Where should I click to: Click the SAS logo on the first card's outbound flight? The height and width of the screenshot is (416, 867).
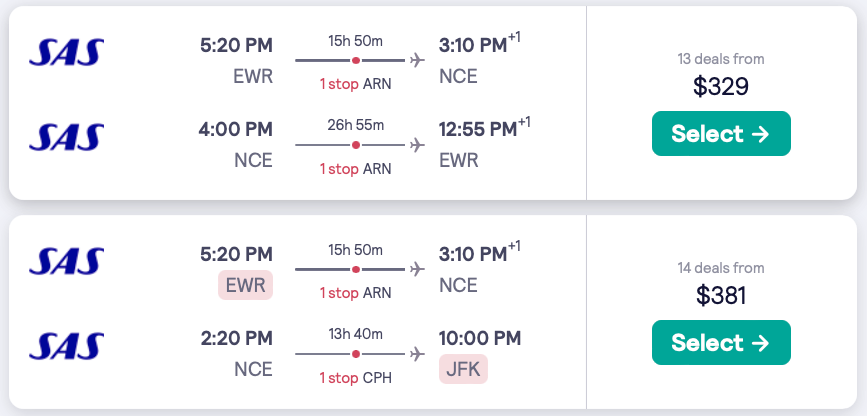(66, 52)
